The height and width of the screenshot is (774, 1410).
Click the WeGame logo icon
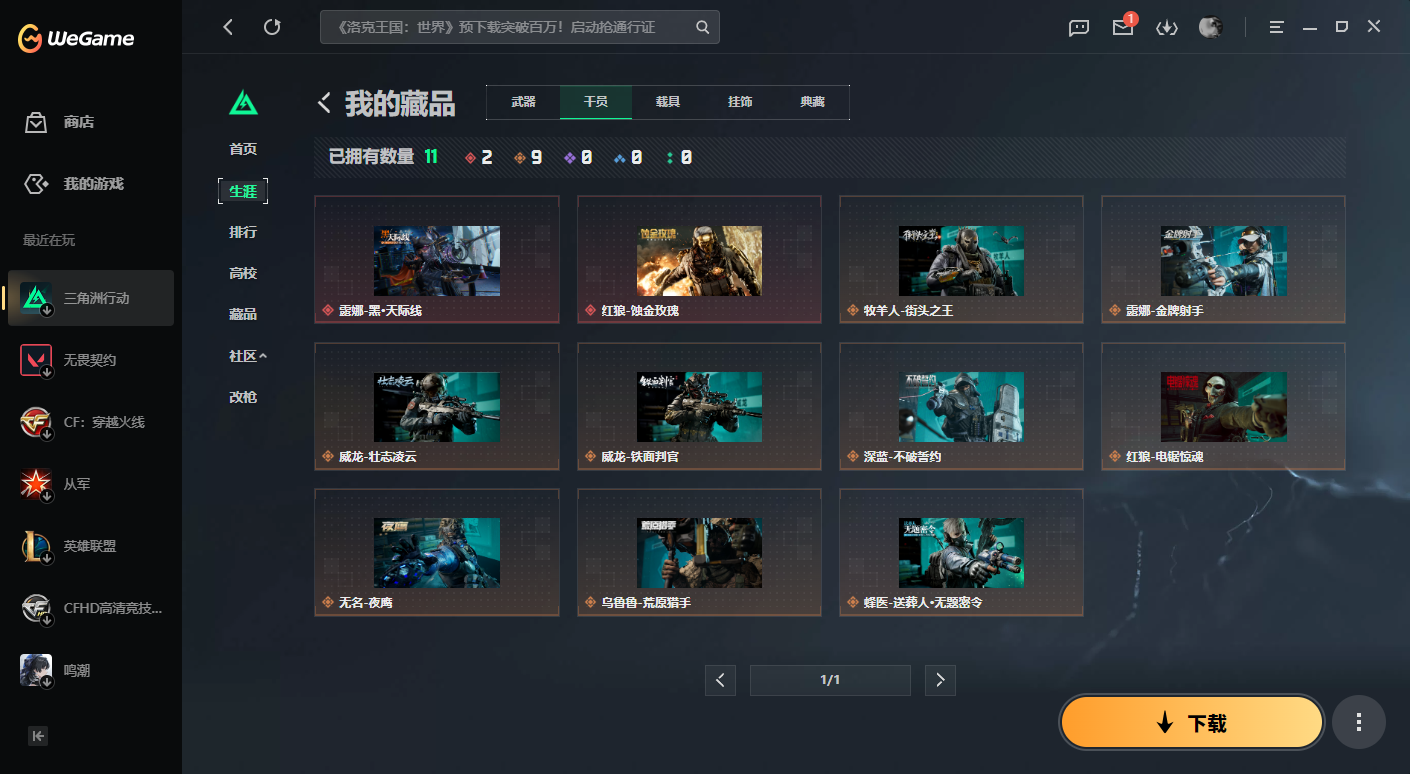(x=31, y=39)
